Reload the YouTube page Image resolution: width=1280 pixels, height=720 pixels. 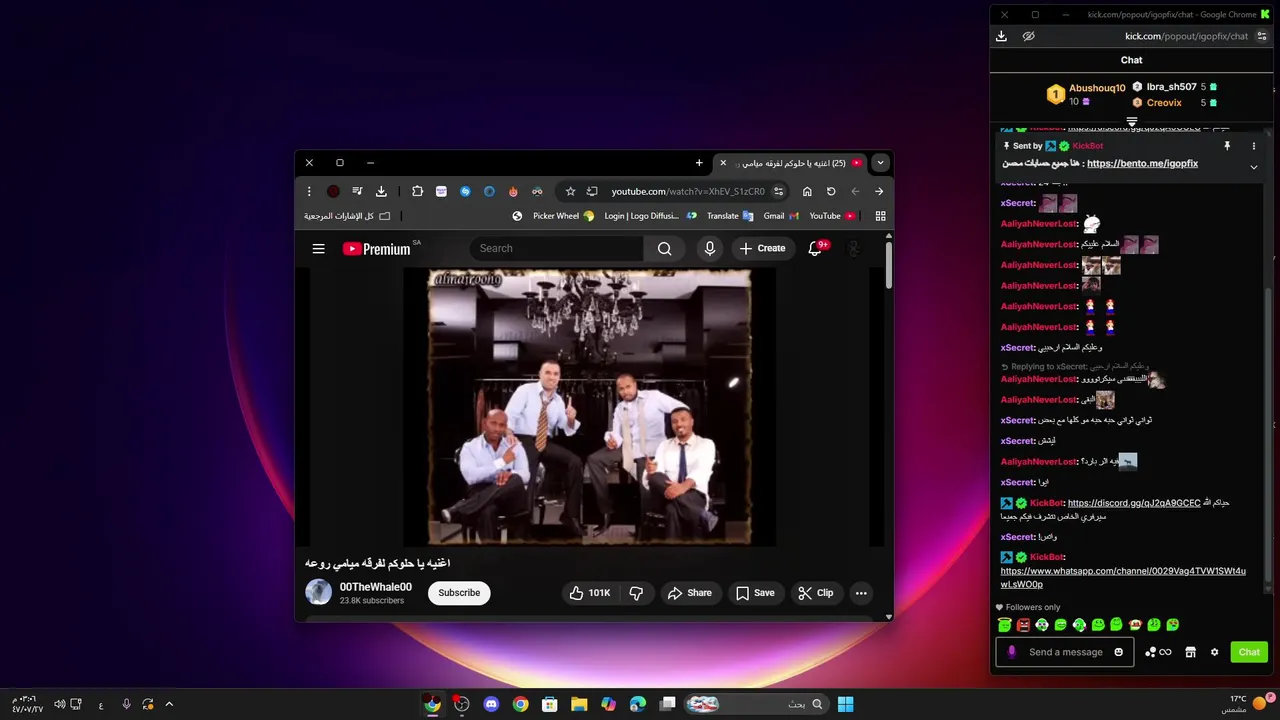831,191
